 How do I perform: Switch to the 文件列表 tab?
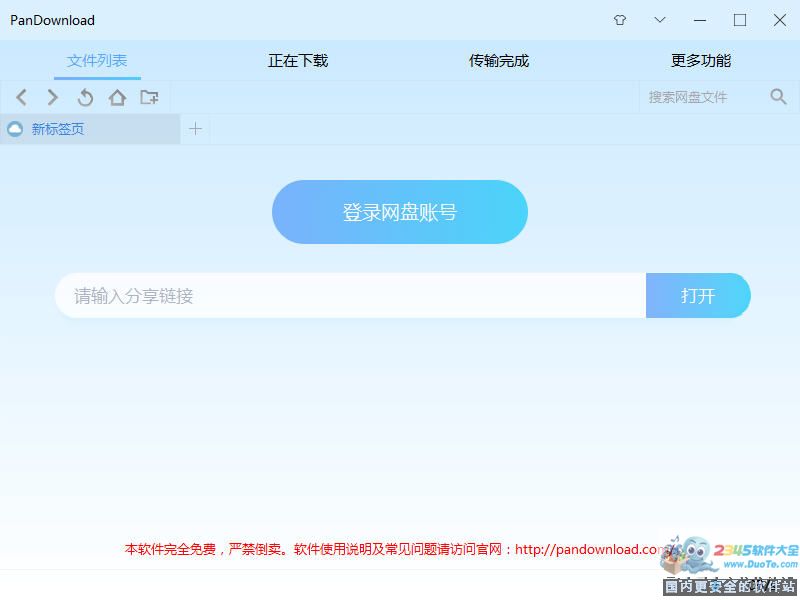point(97,61)
